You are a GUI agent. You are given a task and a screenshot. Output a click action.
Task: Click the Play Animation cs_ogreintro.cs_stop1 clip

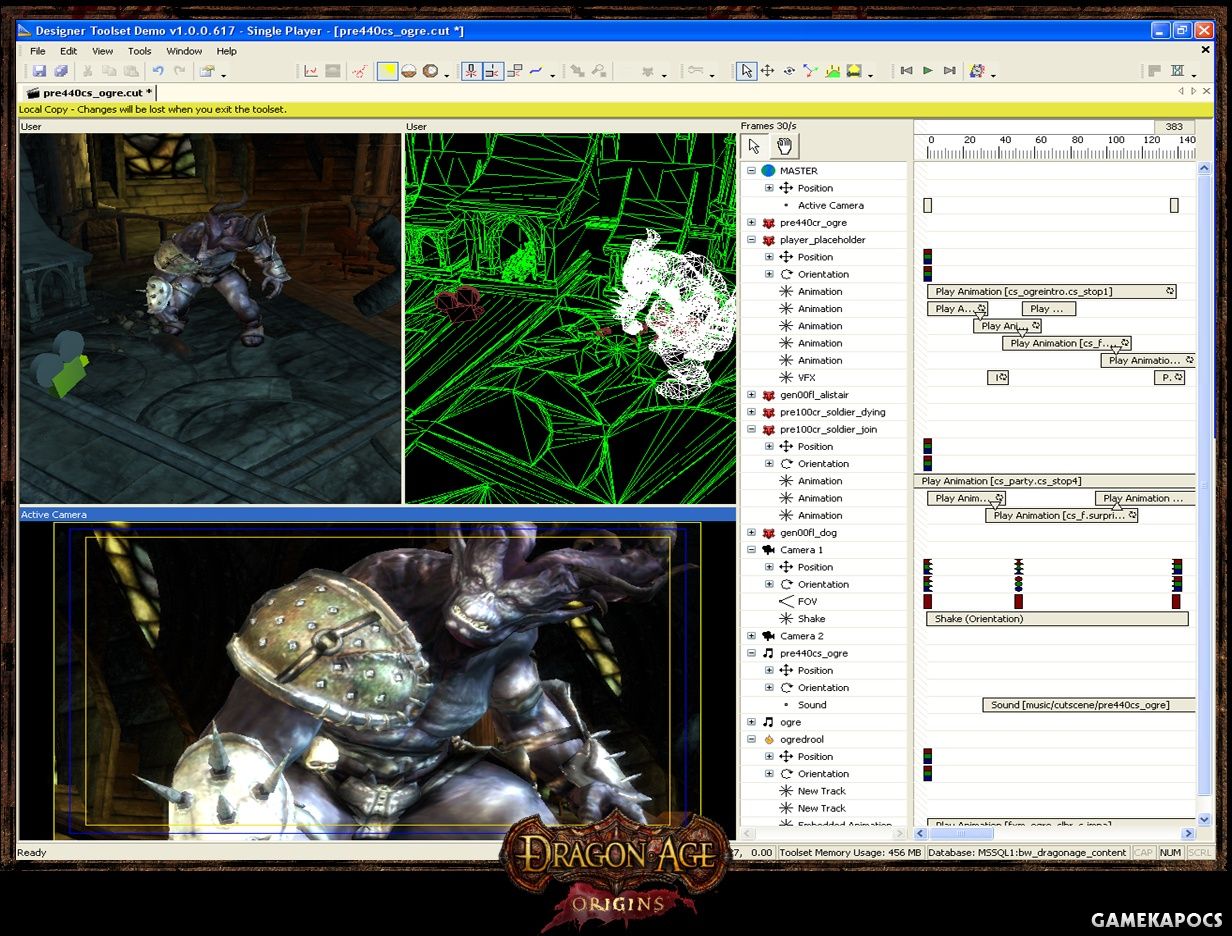pyautogui.click(x=1052, y=292)
